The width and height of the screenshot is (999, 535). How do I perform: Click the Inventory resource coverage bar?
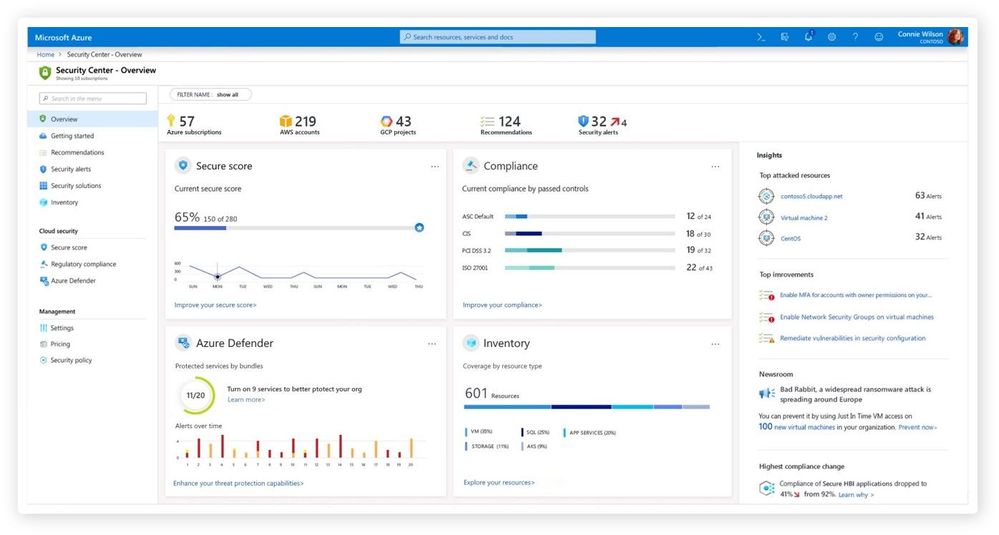(x=587, y=406)
